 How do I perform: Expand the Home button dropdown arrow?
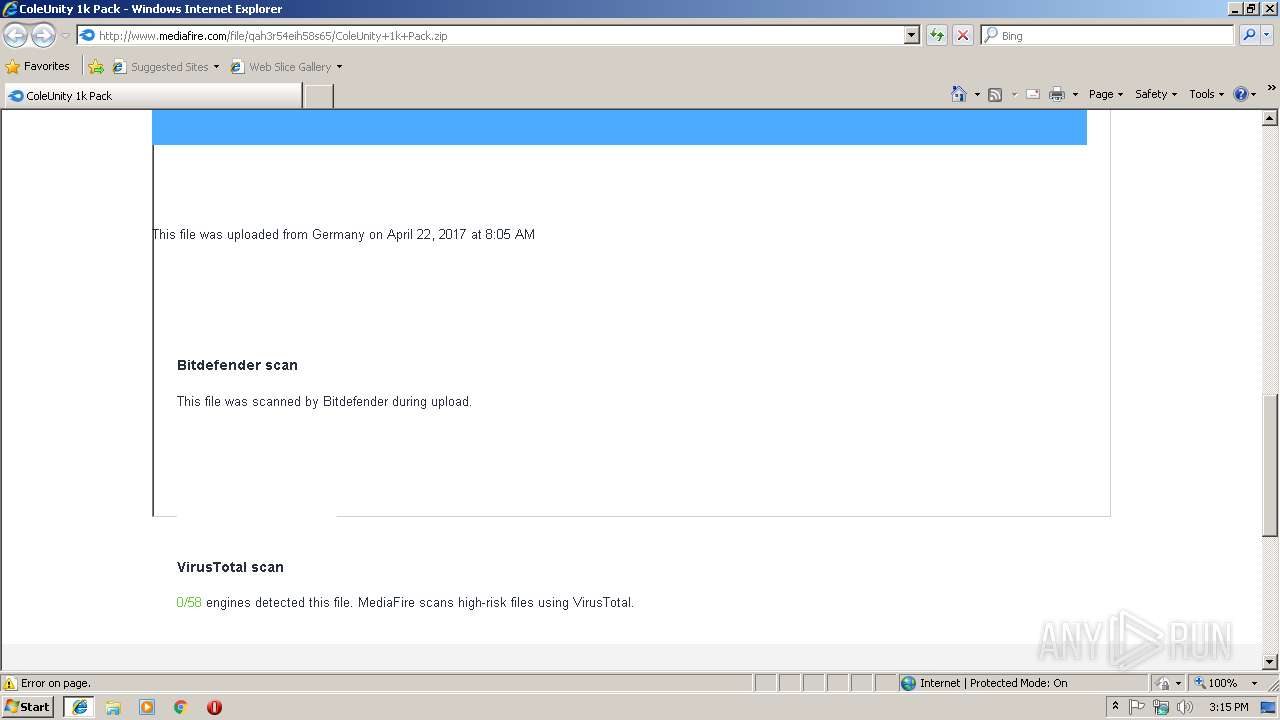(x=977, y=94)
